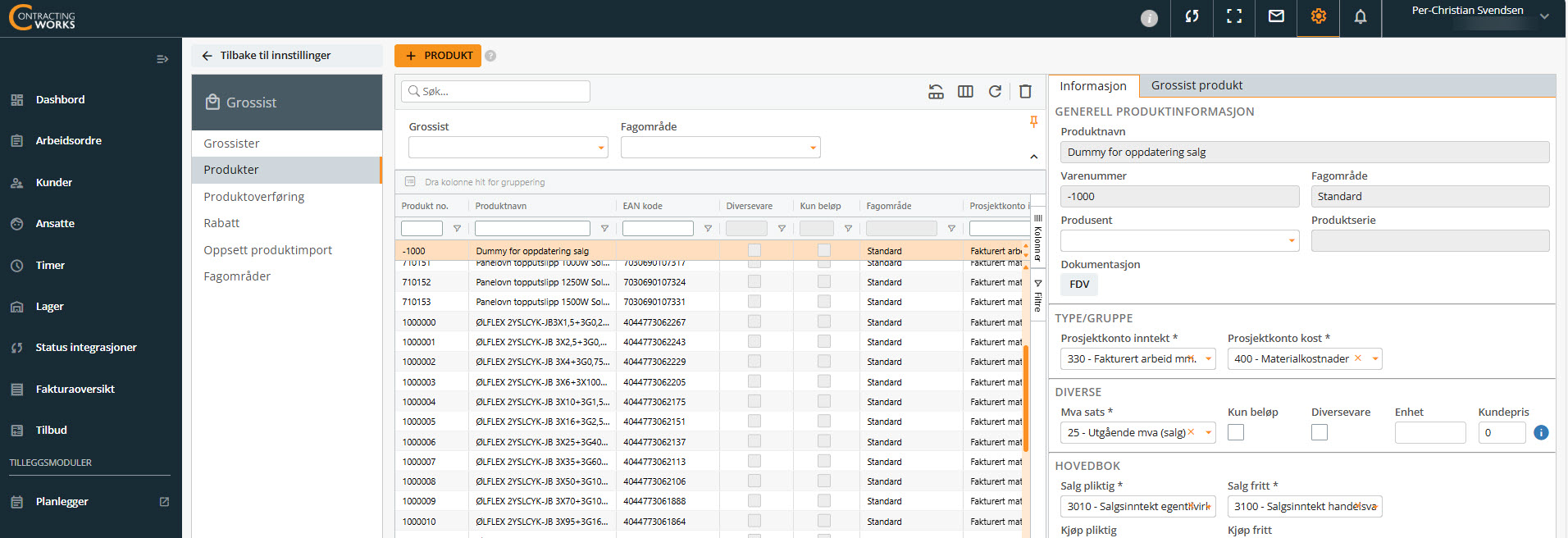Click the back arrow to innstillinger

point(207,56)
